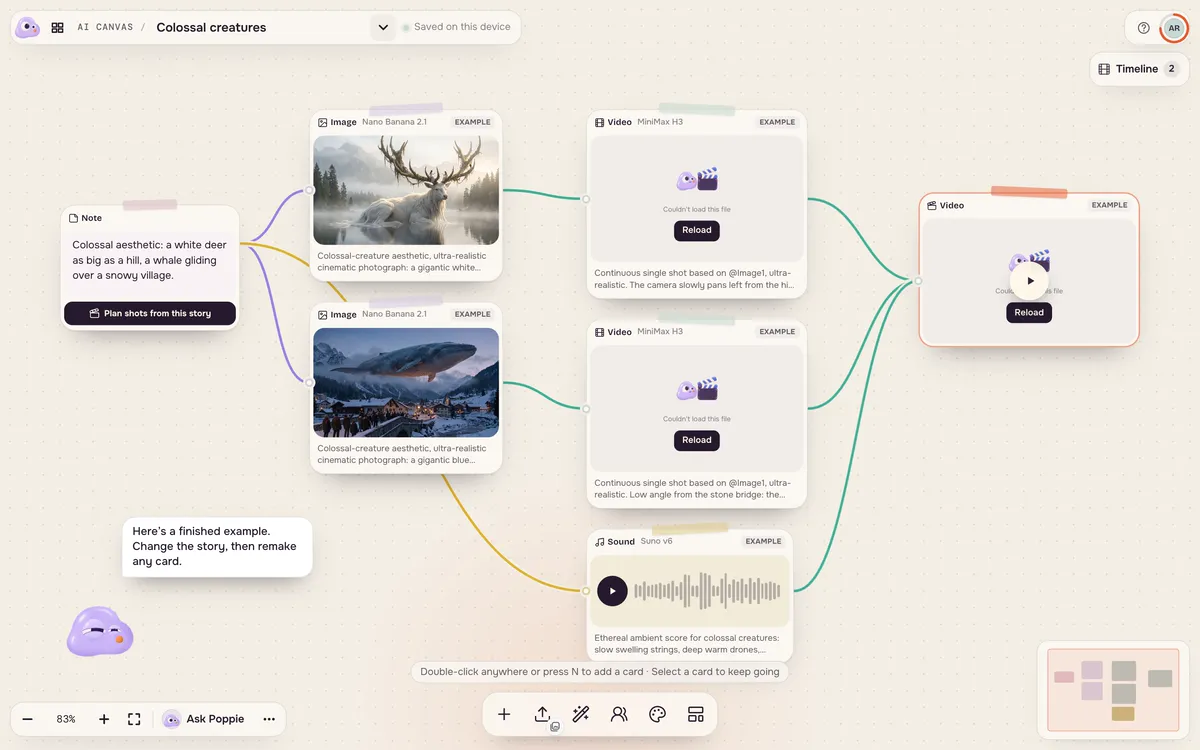Click MiniMax H3 on the stone bridge video
Viewport: 1200px width, 750px height.
click(660, 331)
